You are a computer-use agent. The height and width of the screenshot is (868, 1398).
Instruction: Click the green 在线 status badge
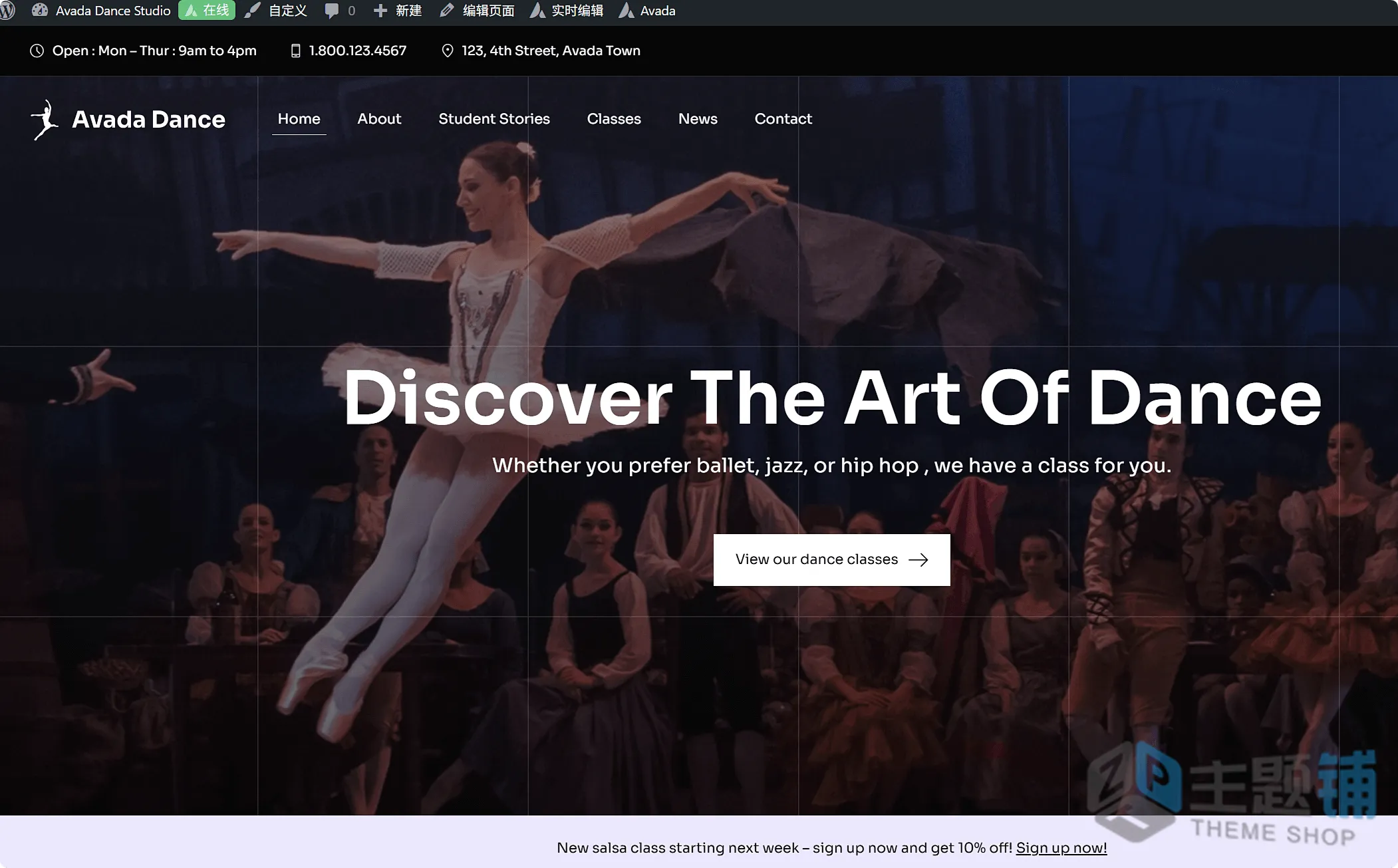207,11
